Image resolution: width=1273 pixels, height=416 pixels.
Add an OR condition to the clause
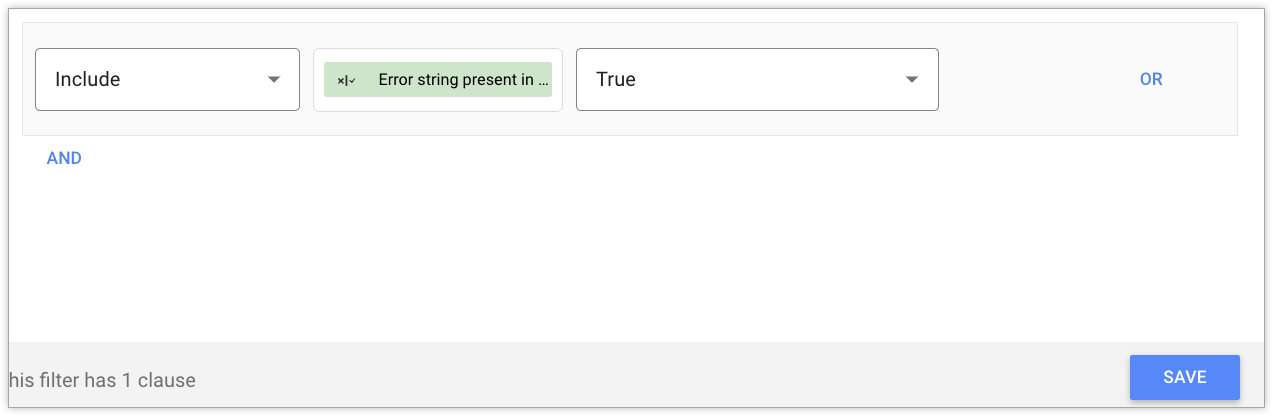click(1151, 79)
